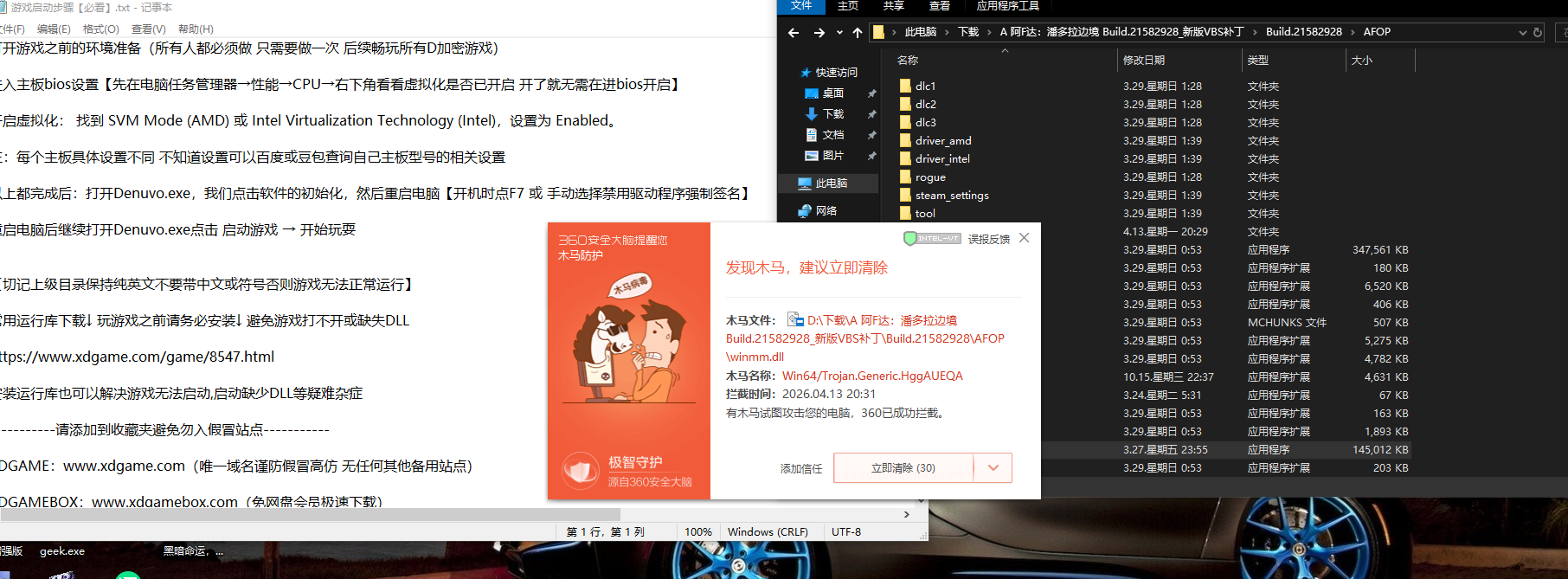Viewport: 1568px width, 579px height.
Task: Click the Notepad horizontal scrollbar thumb
Action: pyautogui.click(x=311, y=514)
